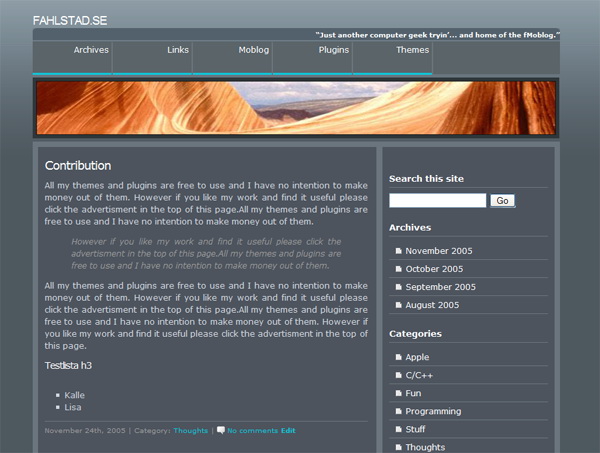This screenshot has height=453, width=600.
Task: Click the page icon beside November 2005
Action: coord(398,251)
